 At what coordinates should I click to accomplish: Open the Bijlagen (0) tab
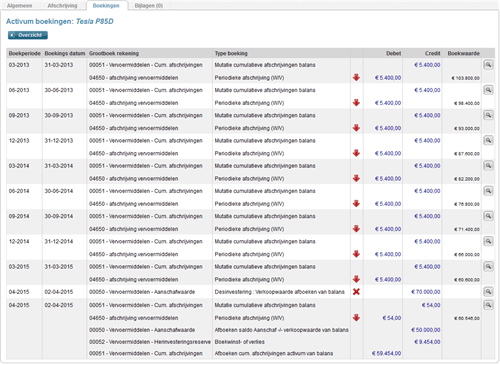click(x=149, y=6)
